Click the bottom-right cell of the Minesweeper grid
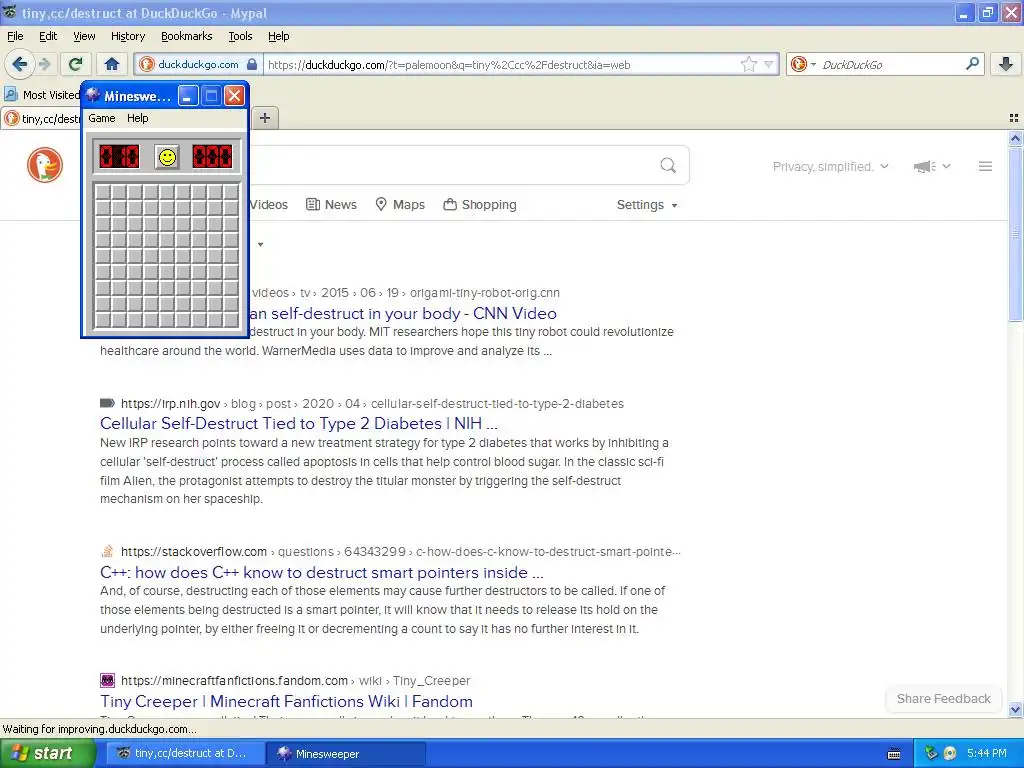Image resolution: width=1024 pixels, height=768 pixels. 231,320
